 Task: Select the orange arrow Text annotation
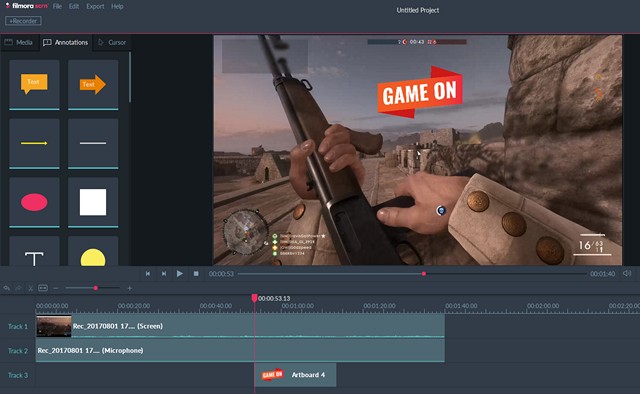coord(93,85)
